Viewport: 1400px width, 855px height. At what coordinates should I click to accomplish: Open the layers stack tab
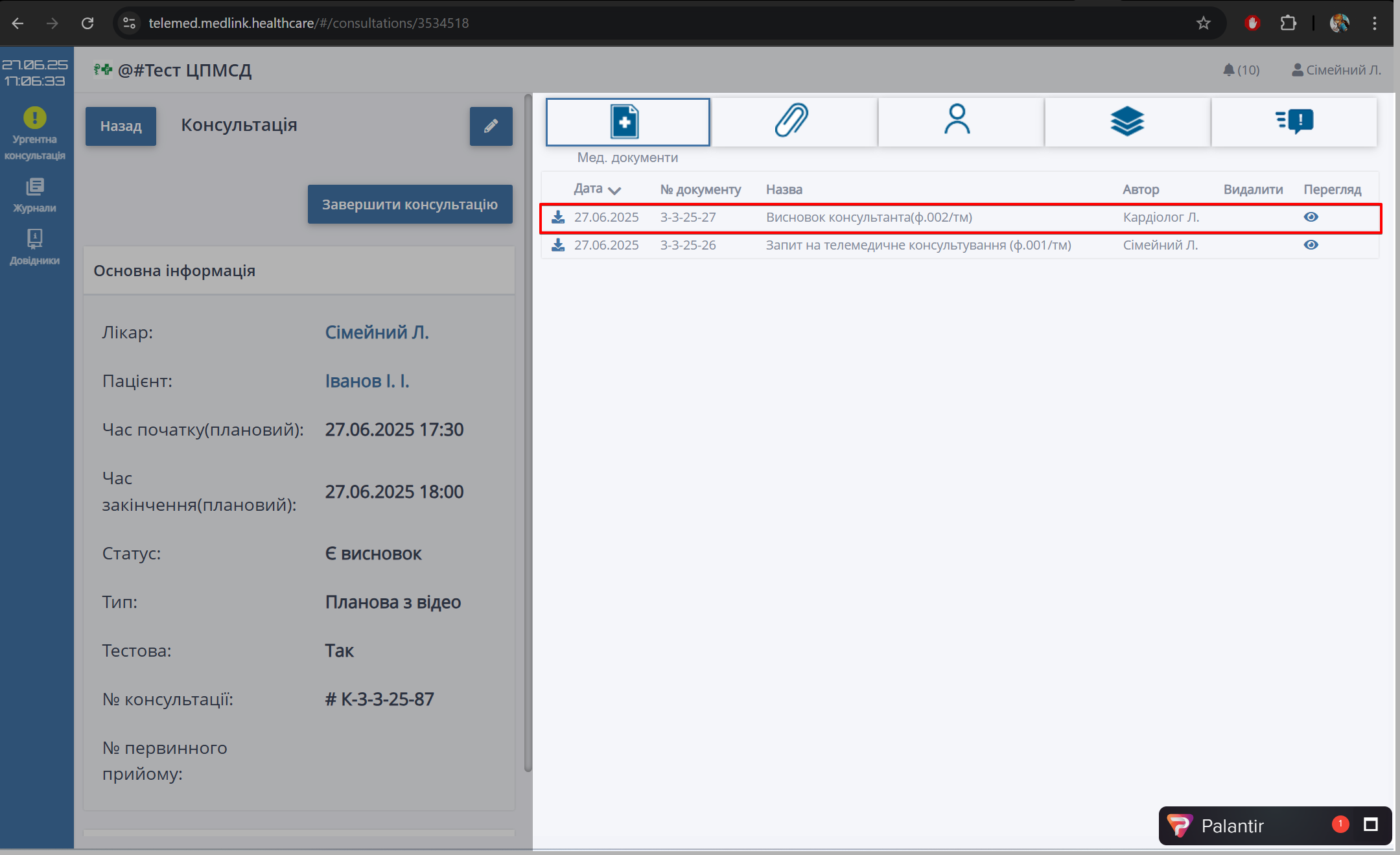point(1126,121)
